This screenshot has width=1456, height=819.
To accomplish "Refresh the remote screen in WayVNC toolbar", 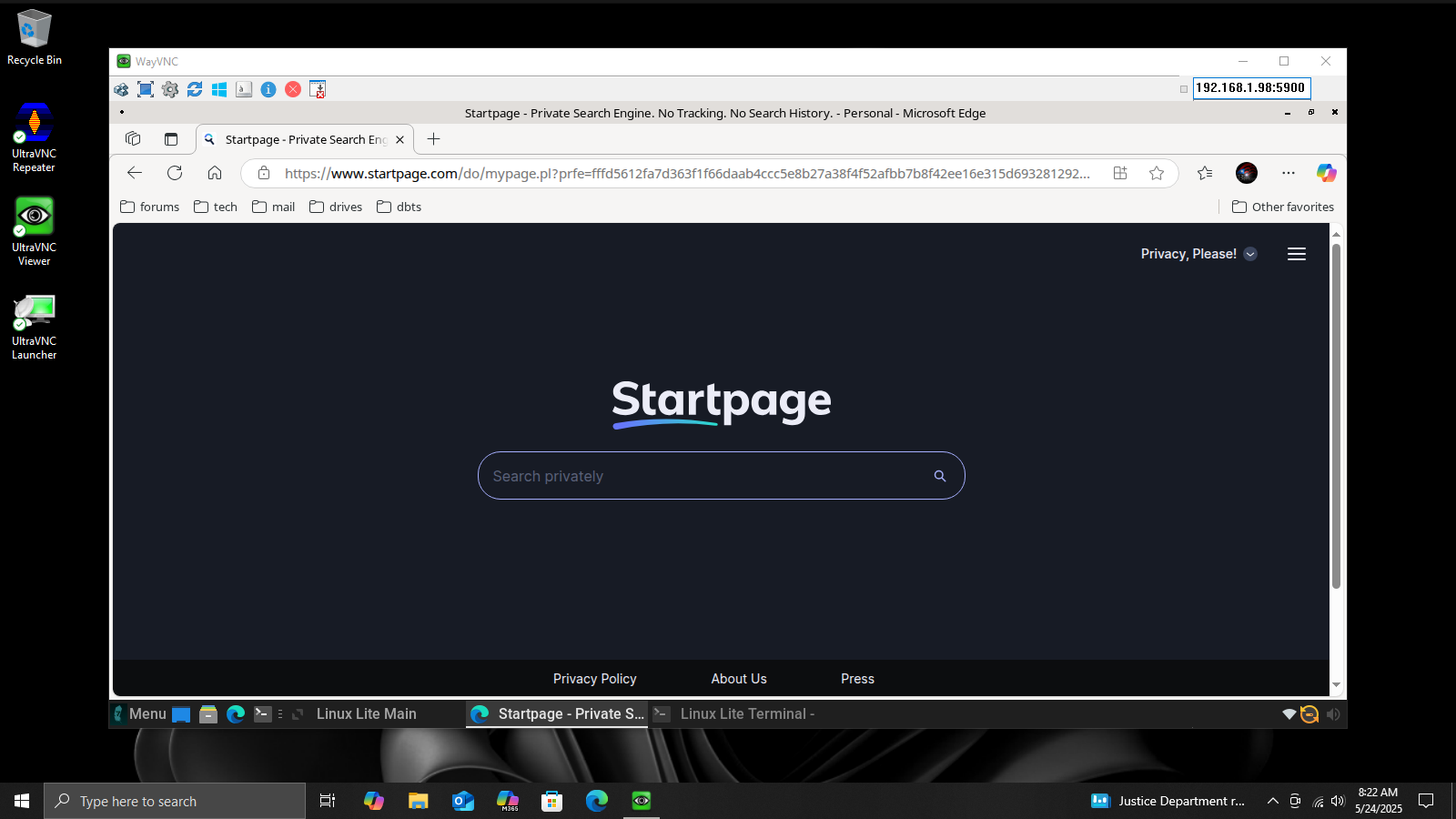I will pyautogui.click(x=195, y=89).
